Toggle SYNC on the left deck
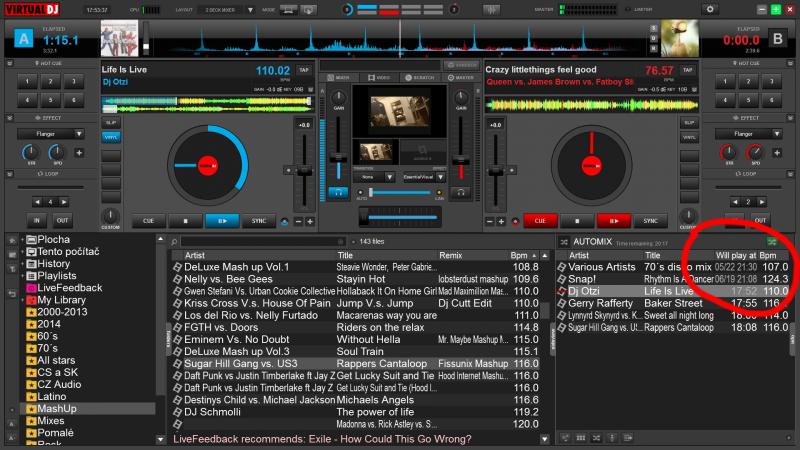This screenshot has height=450, width=800. tap(259, 220)
